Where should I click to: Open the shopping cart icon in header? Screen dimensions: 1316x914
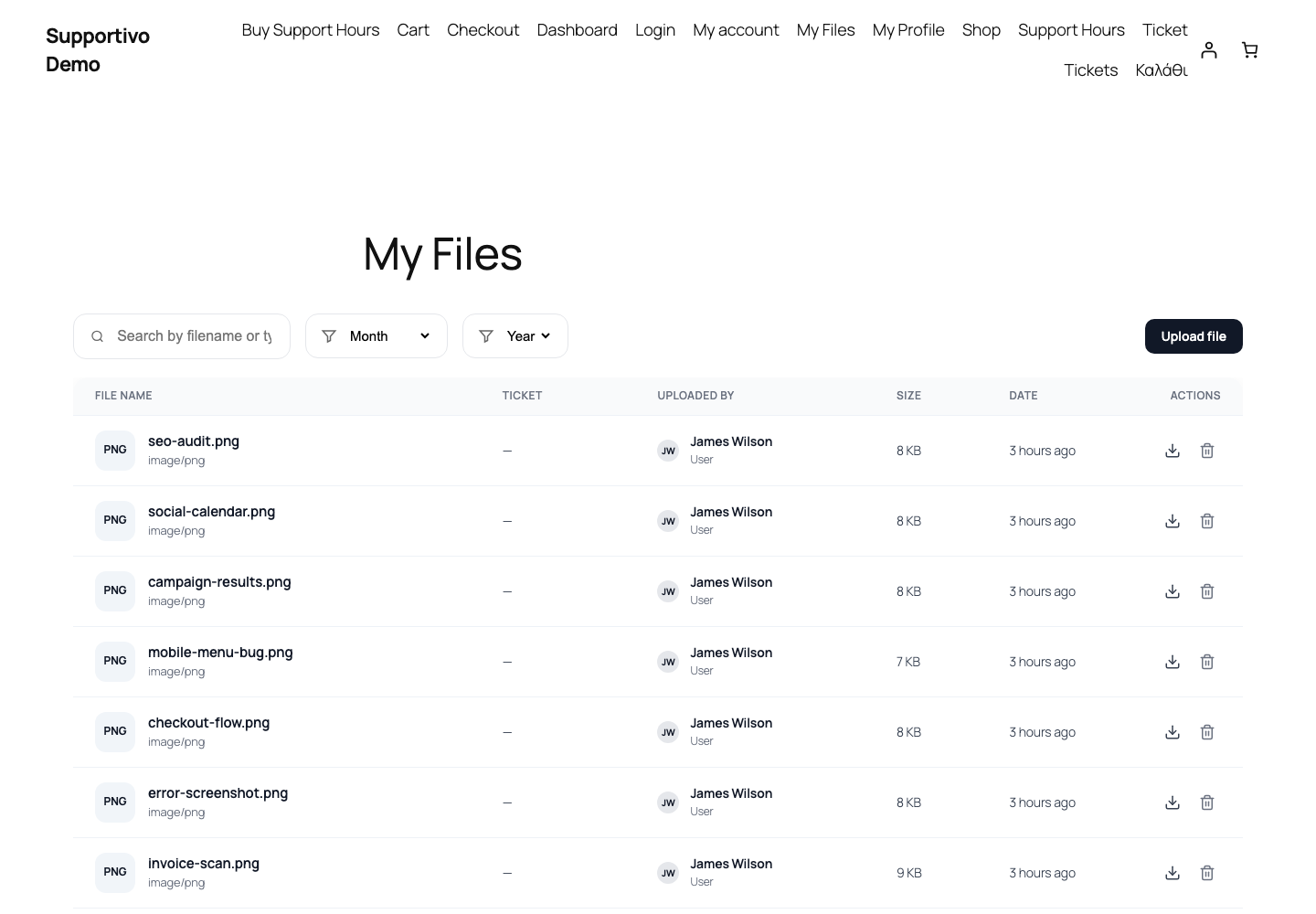coord(1250,50)
